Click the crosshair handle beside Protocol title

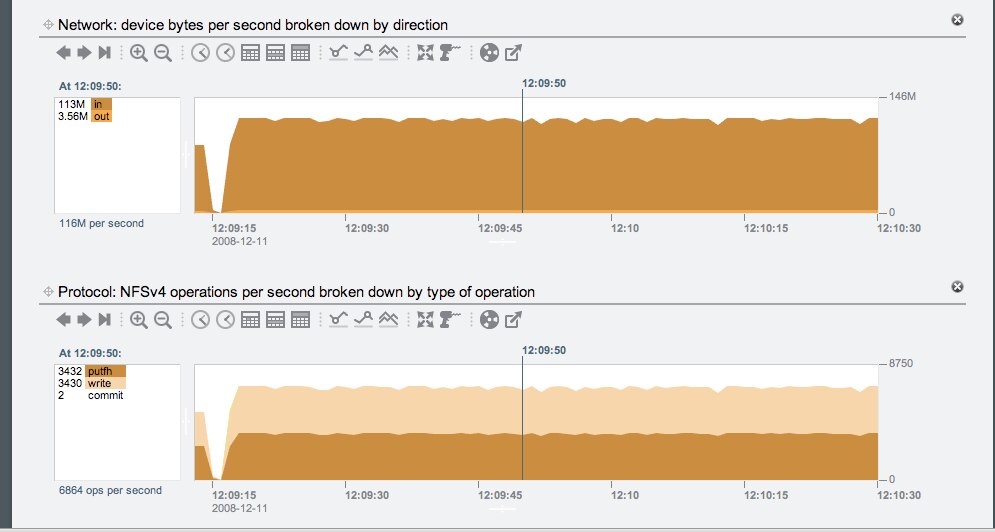point(47,292)
